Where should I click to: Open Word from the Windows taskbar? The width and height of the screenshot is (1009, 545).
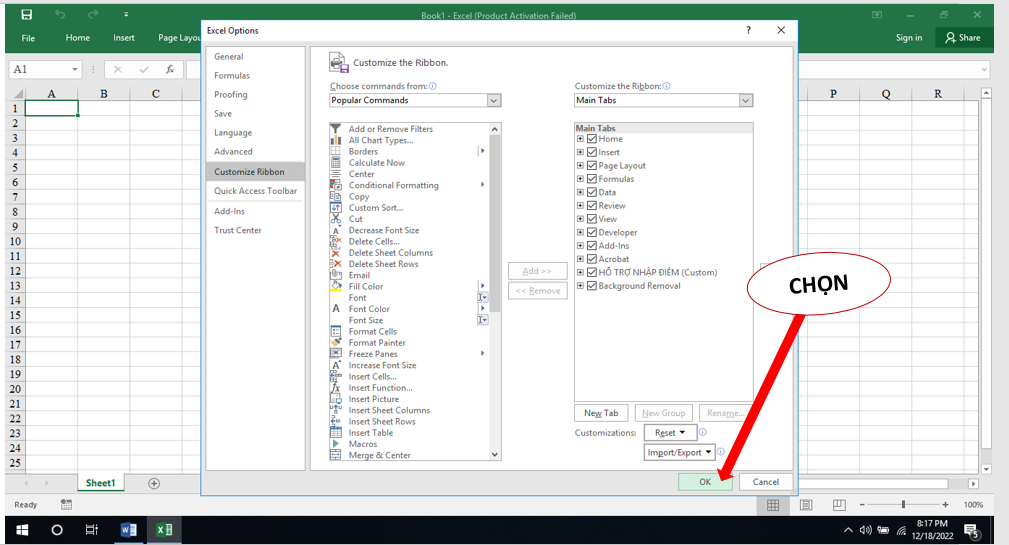tap(128, 530)
